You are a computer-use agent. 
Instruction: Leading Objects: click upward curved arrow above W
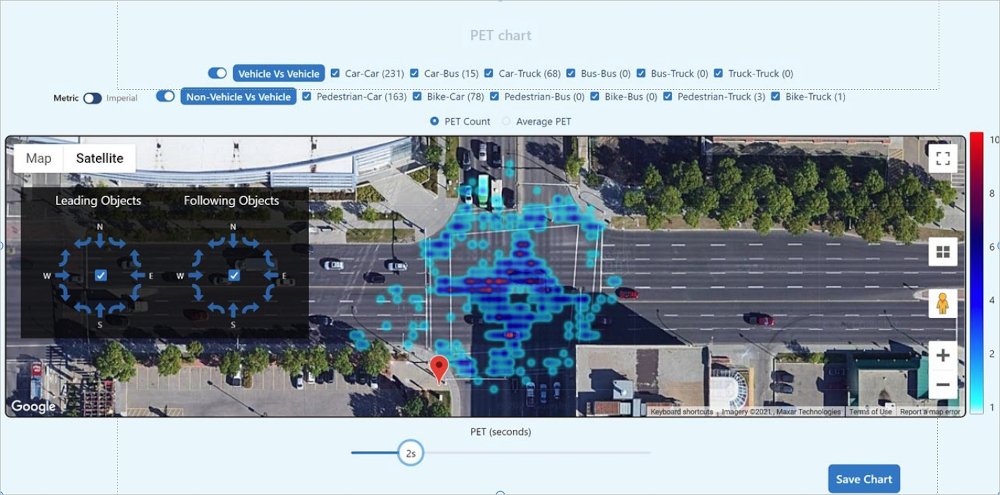[x=64, y=258]
